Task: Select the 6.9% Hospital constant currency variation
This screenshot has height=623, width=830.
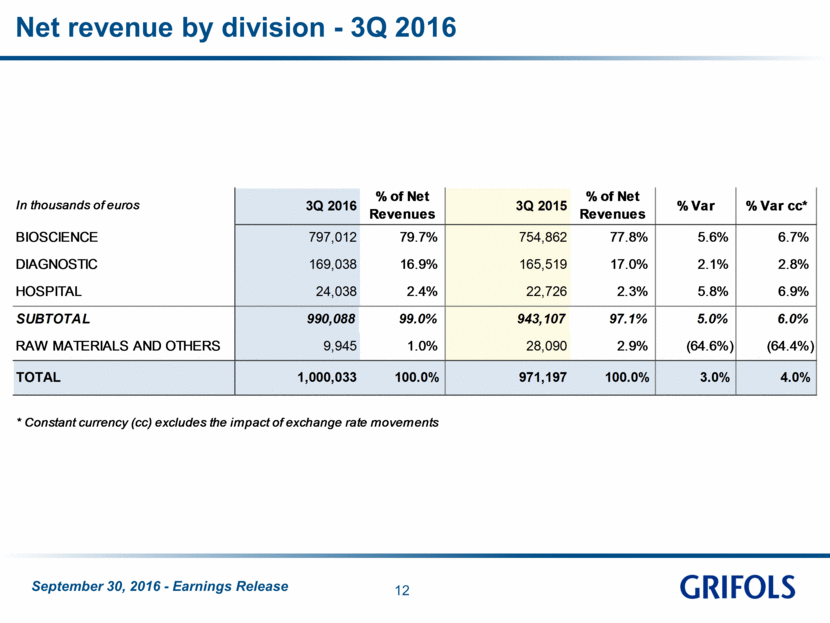Action: (x=793, y=292)
